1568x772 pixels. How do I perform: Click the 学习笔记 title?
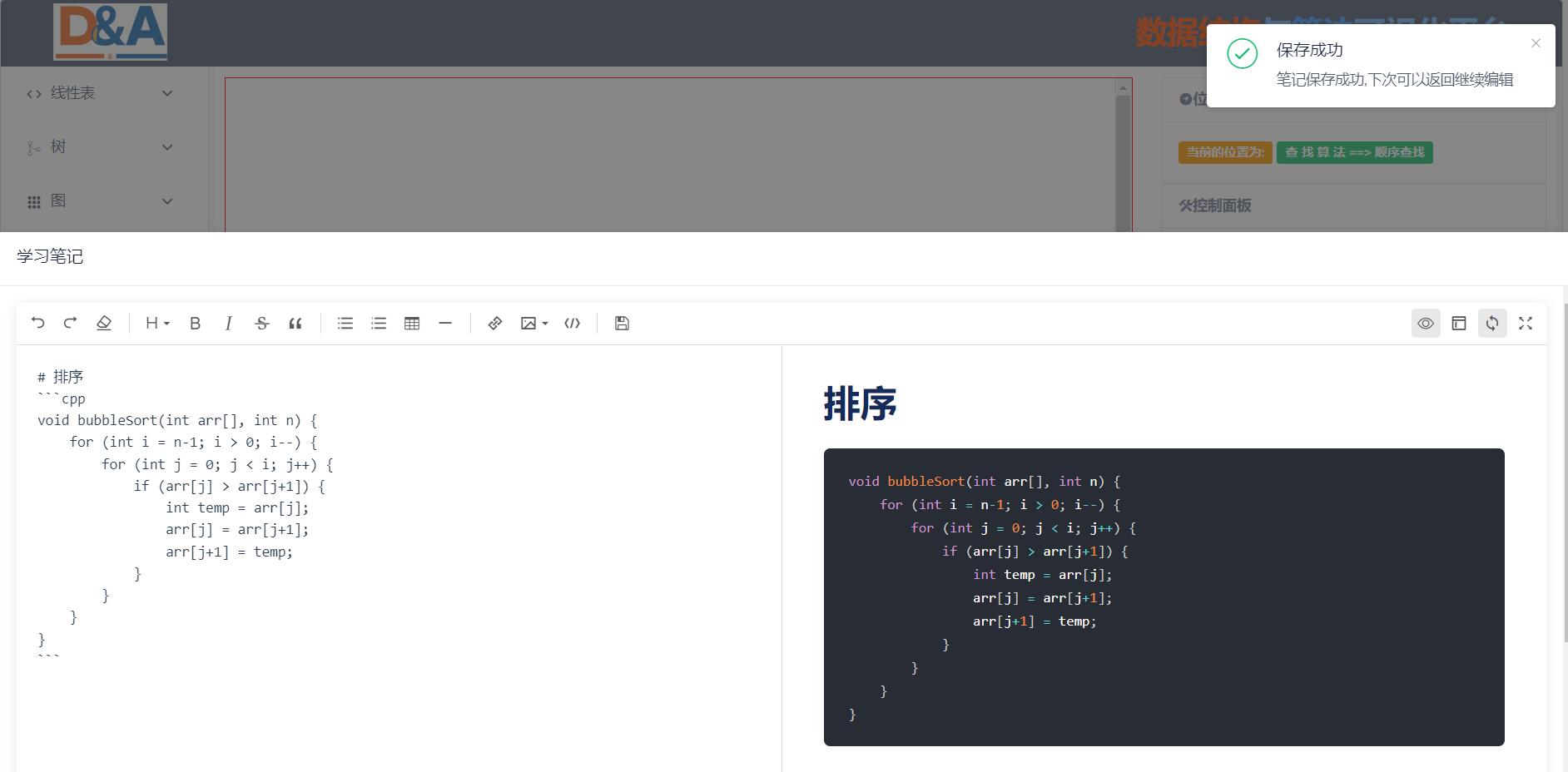click(50, 256)
